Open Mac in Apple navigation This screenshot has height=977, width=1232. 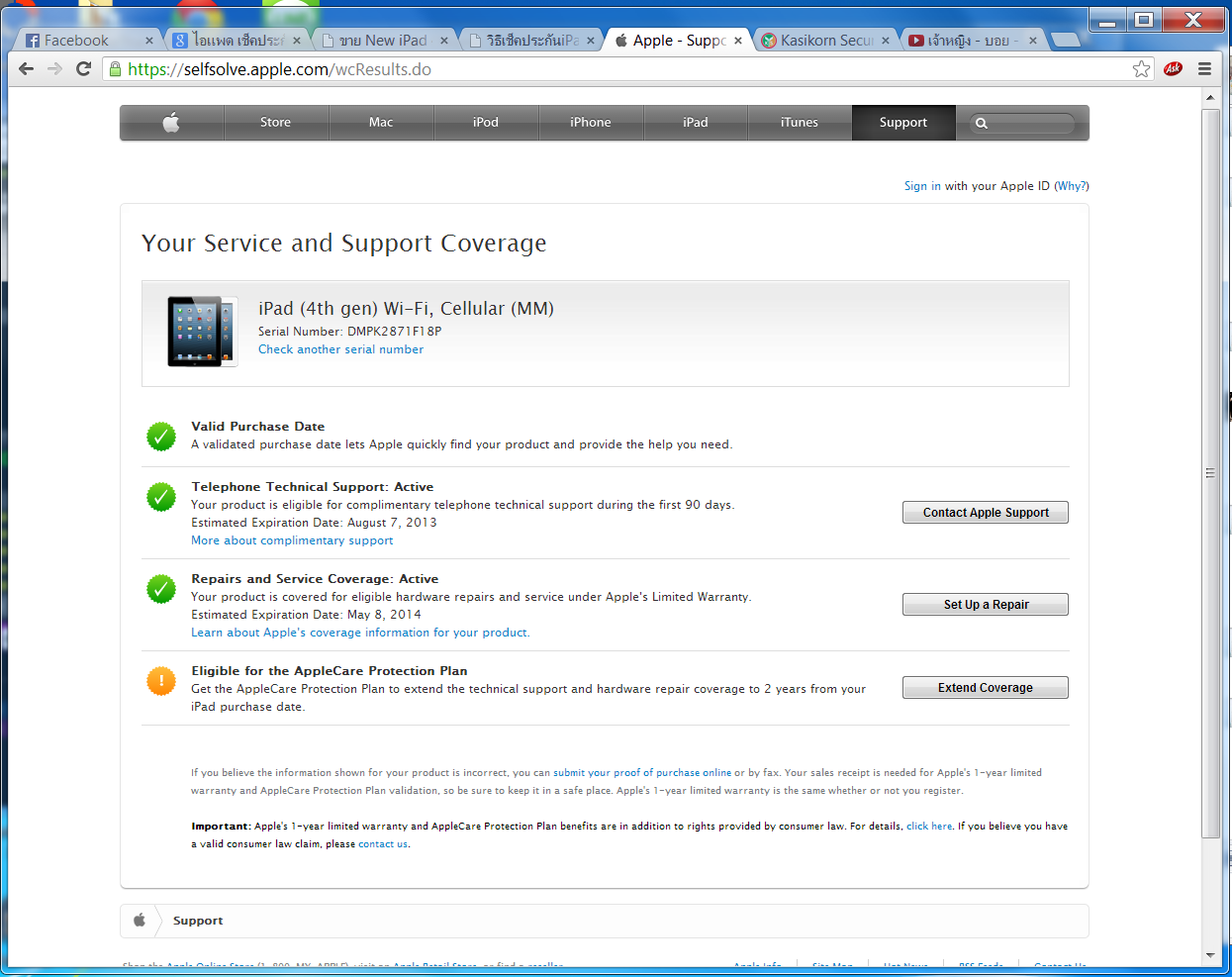pos(381,123)
